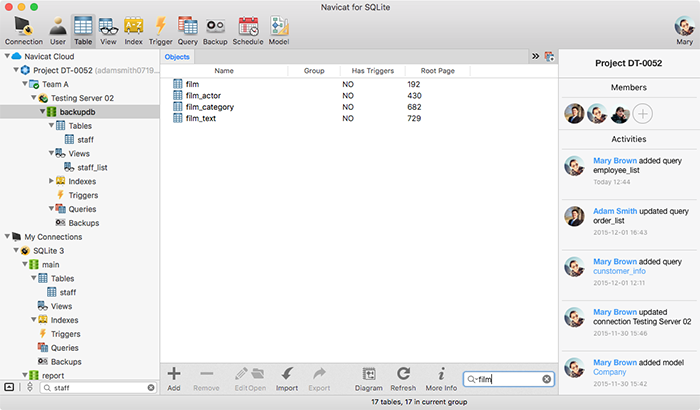Switch to View objects in toolbar

(108, 30)
